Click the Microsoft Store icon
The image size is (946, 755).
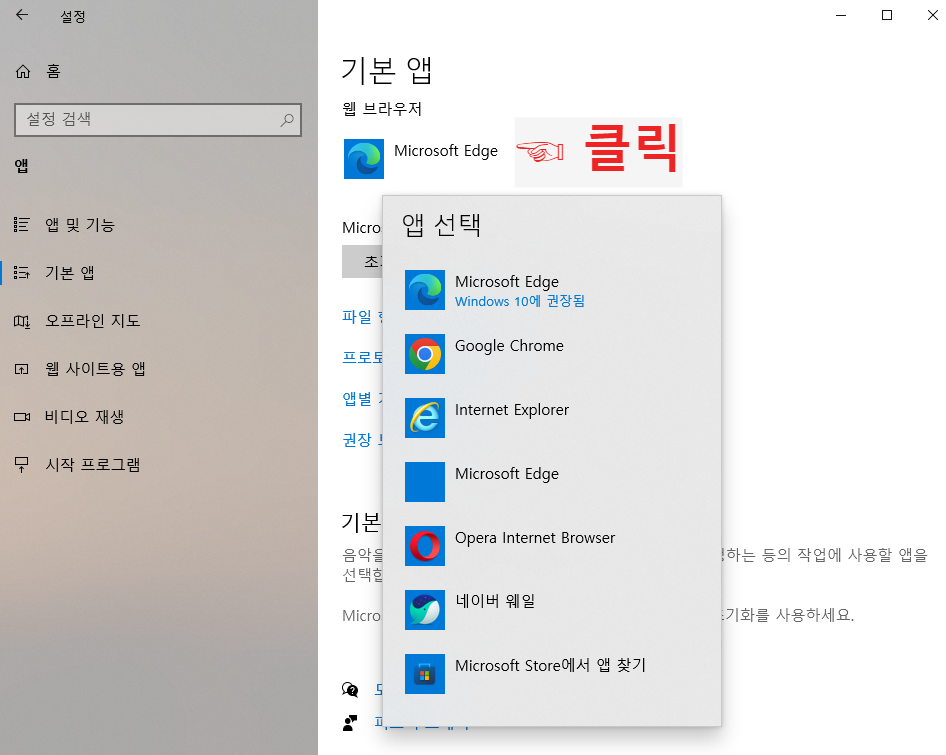pyautogui.click(x=425, y=674)
